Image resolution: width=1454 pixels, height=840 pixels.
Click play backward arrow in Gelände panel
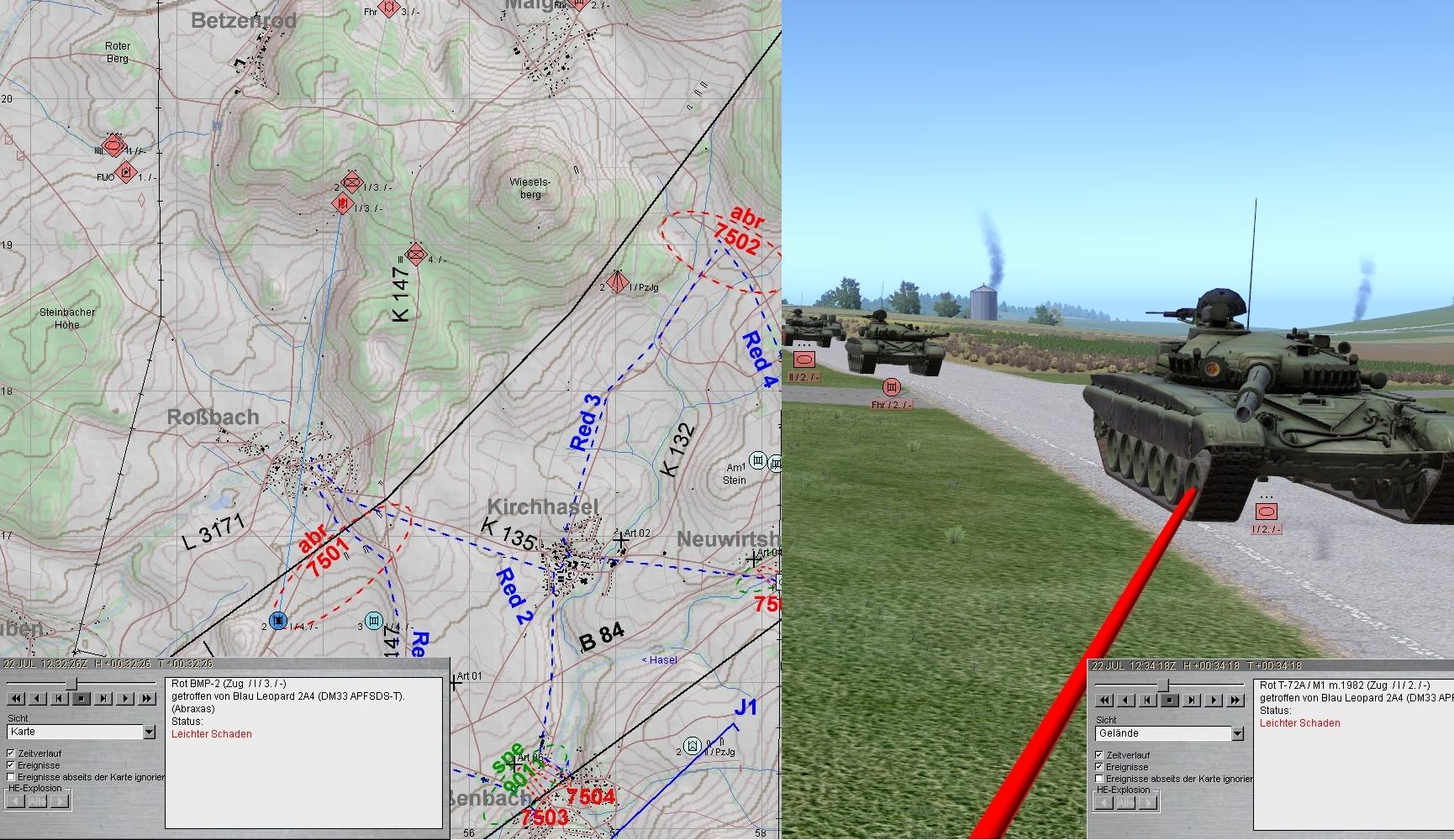[1125, 700]
